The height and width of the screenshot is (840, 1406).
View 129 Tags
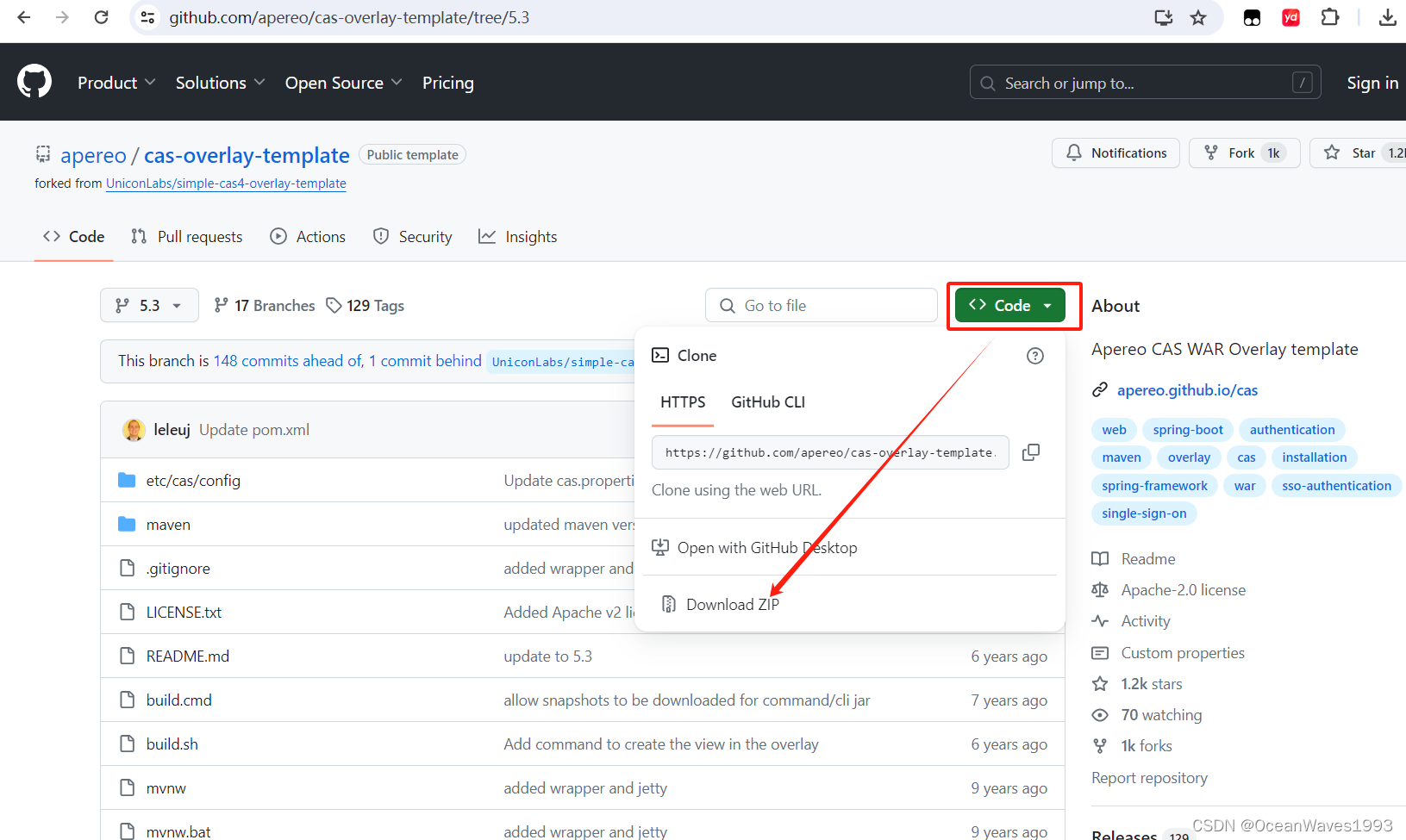click(366, 306)
